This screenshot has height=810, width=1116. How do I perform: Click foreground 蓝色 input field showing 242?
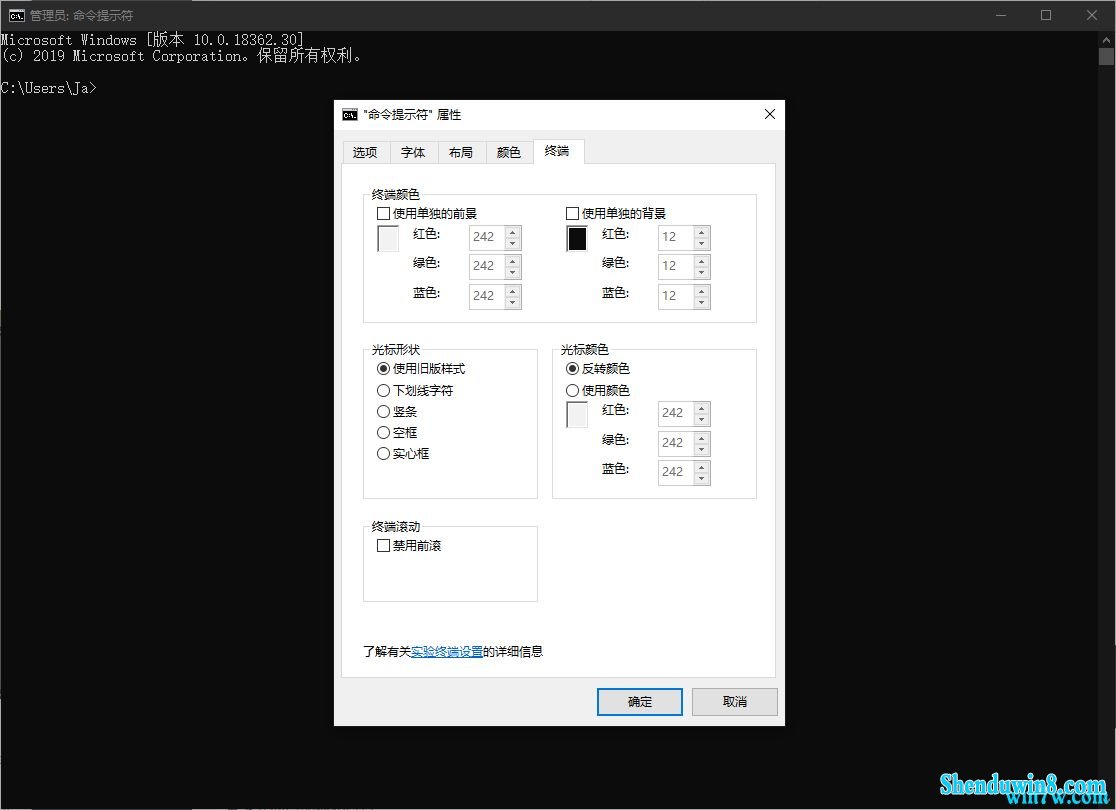[x=488, y=297]
